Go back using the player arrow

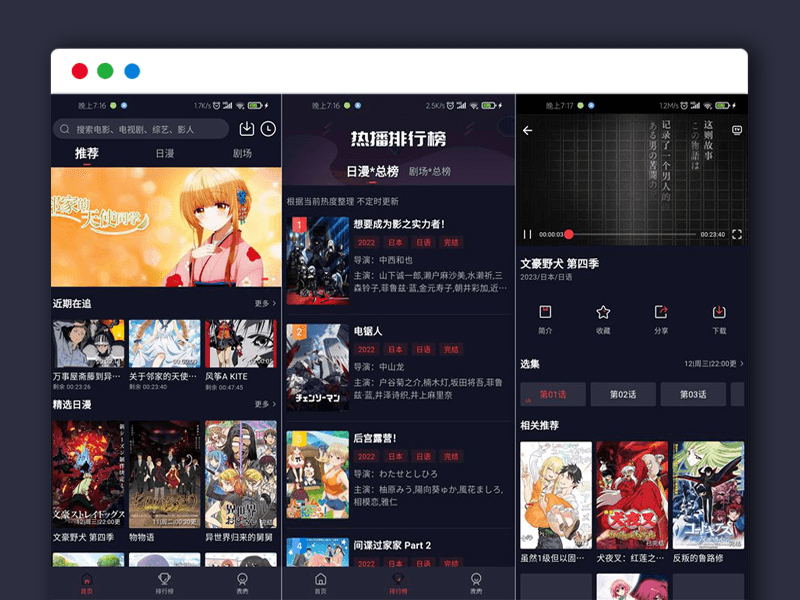coord(528,131)
